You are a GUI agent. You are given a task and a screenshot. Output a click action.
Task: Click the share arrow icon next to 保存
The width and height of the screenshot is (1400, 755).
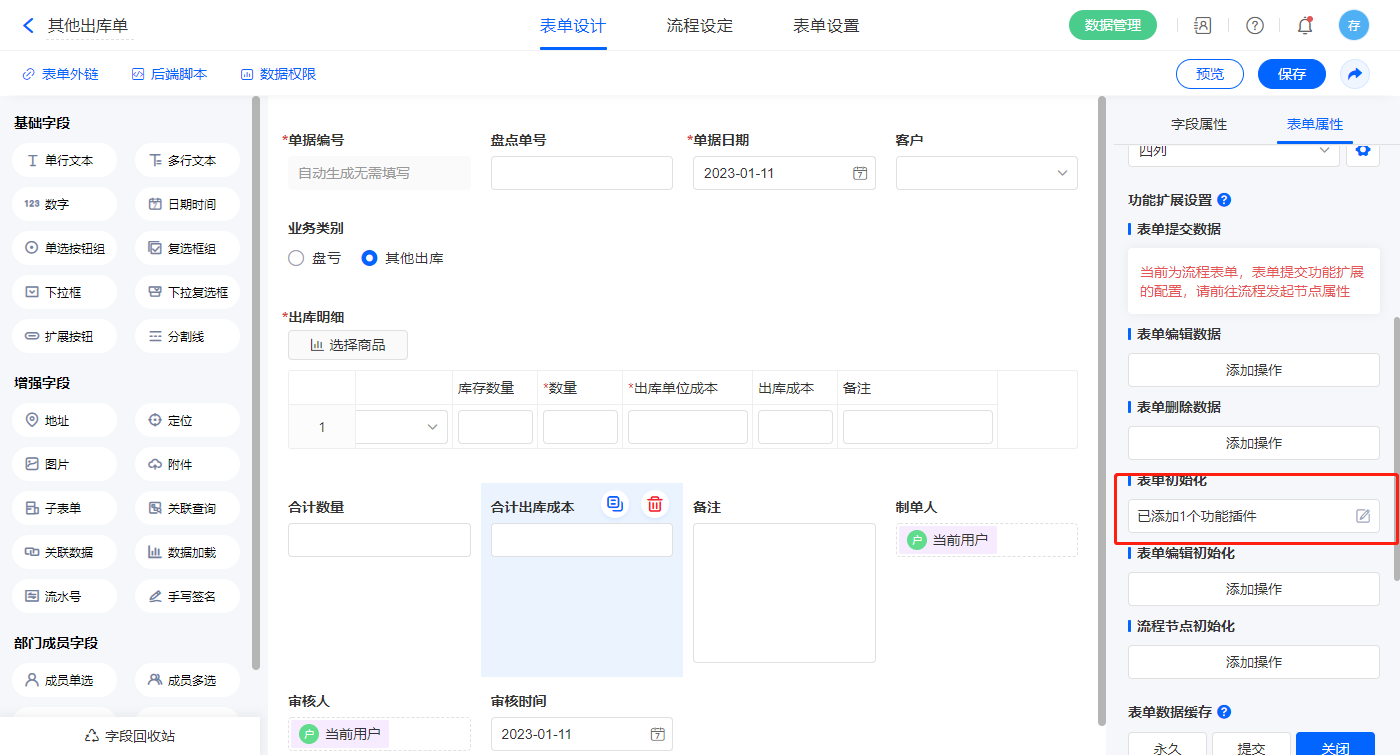point(1355,74)
